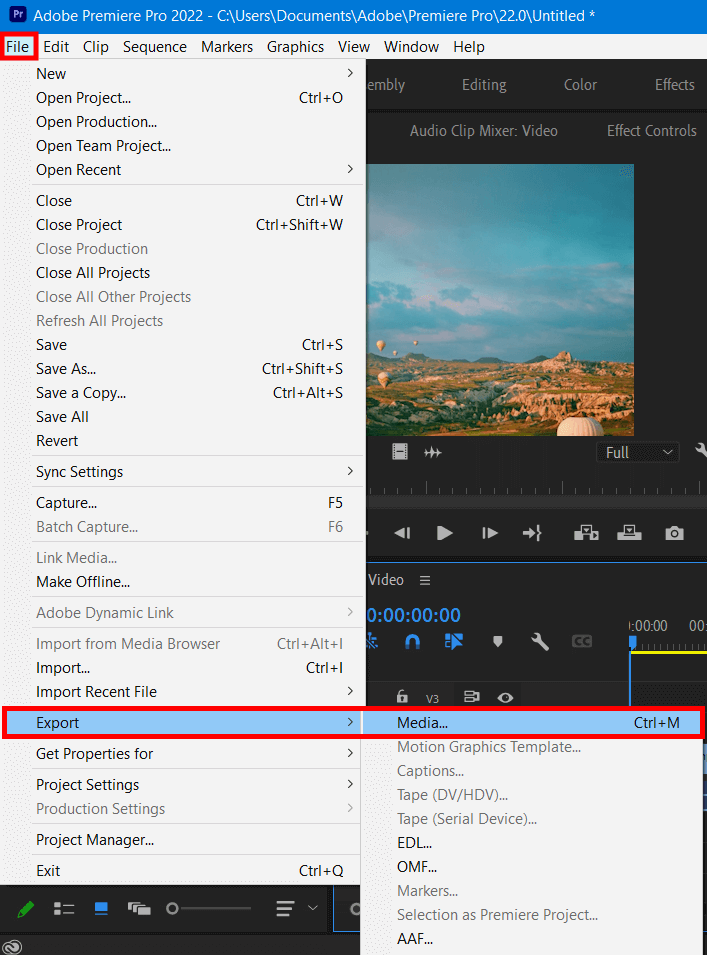Toggle timeline snapping magnet
707x955 pixels.
[412, 642]
